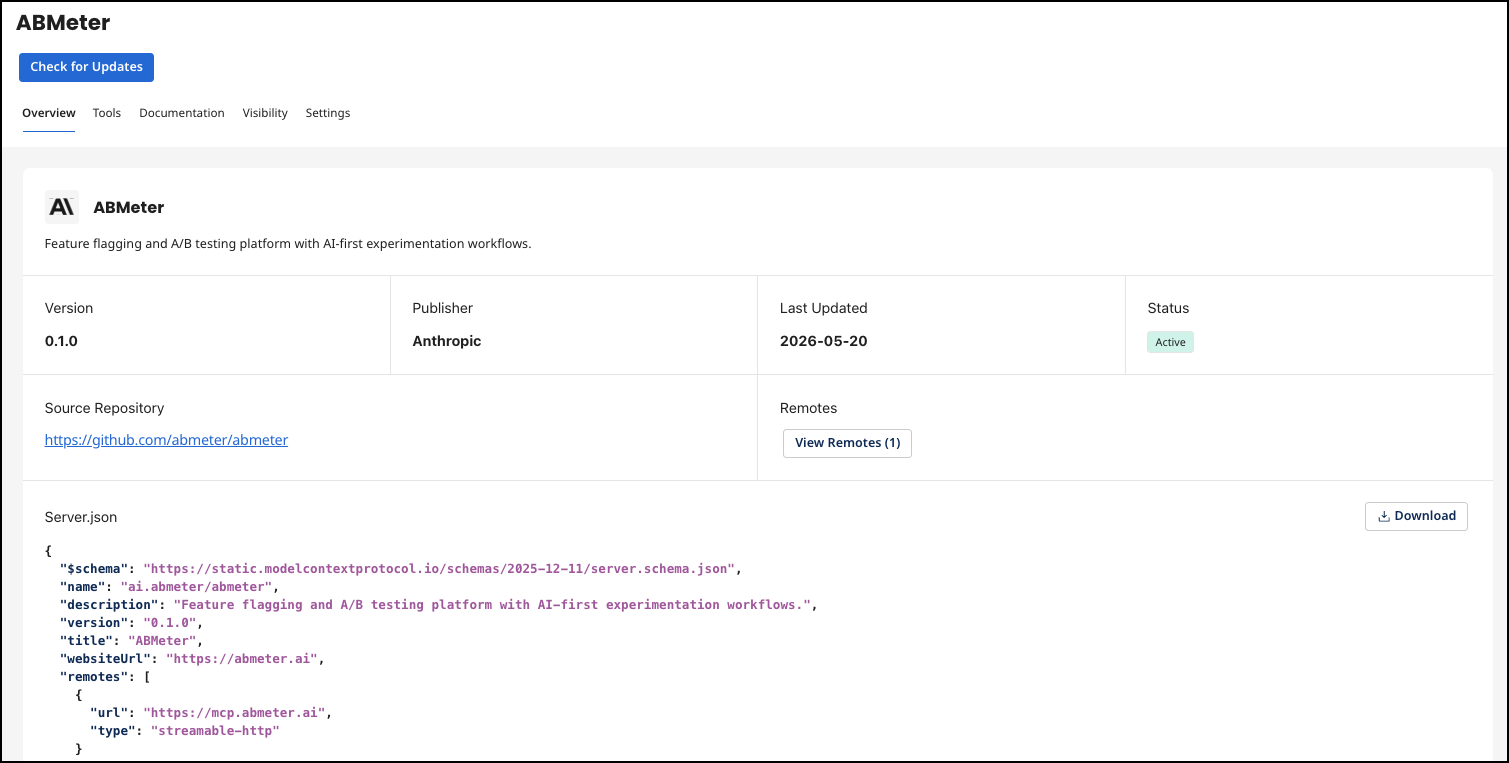Viewport: 1509px width, 763px height.
Task: Click the Source Repository label
Action: click(104, 408)
